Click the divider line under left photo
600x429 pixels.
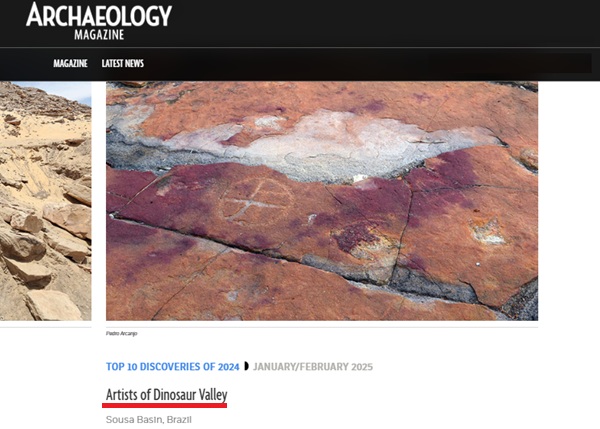(x=46, y=327)
